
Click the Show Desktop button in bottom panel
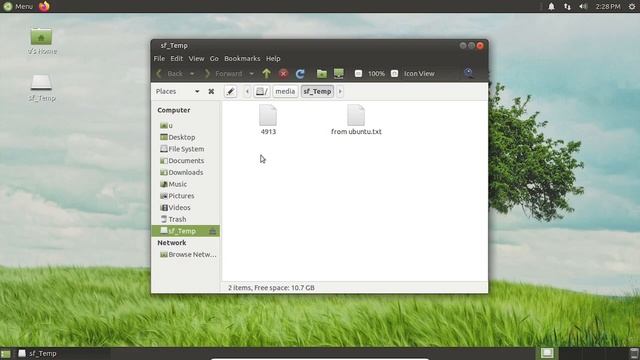[x=5, y=353]
